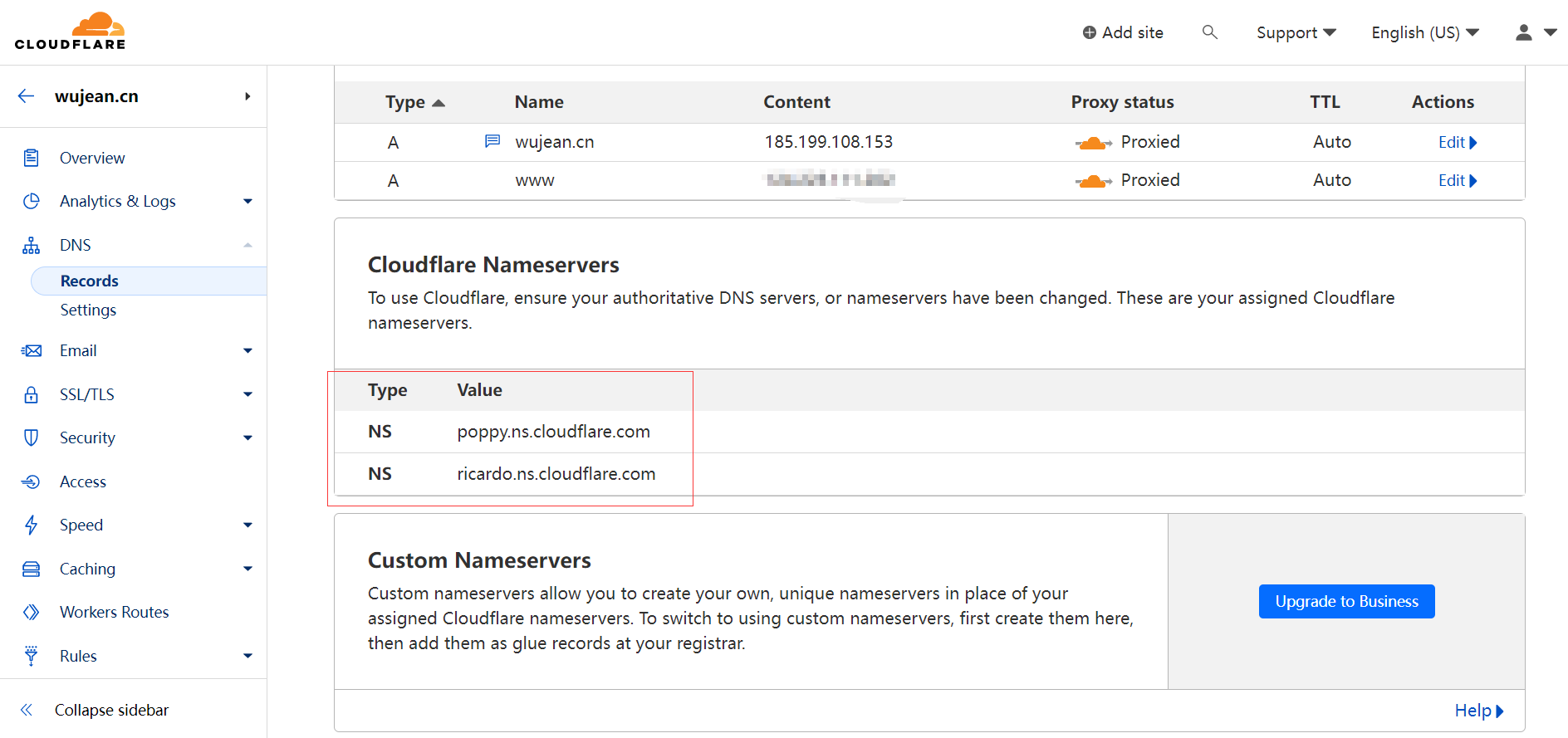
Task: Edit the wujean.cn A record
Action: coord(1458,142)
